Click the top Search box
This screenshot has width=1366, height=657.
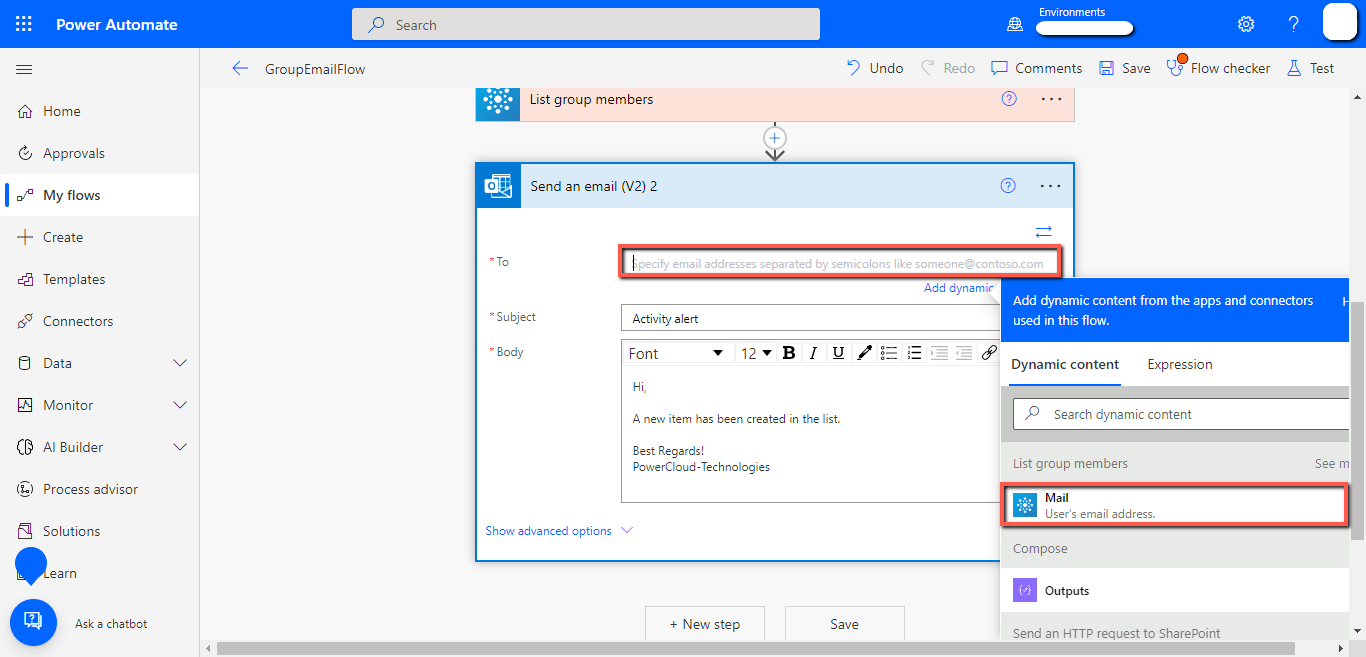(x=586, y=24)
